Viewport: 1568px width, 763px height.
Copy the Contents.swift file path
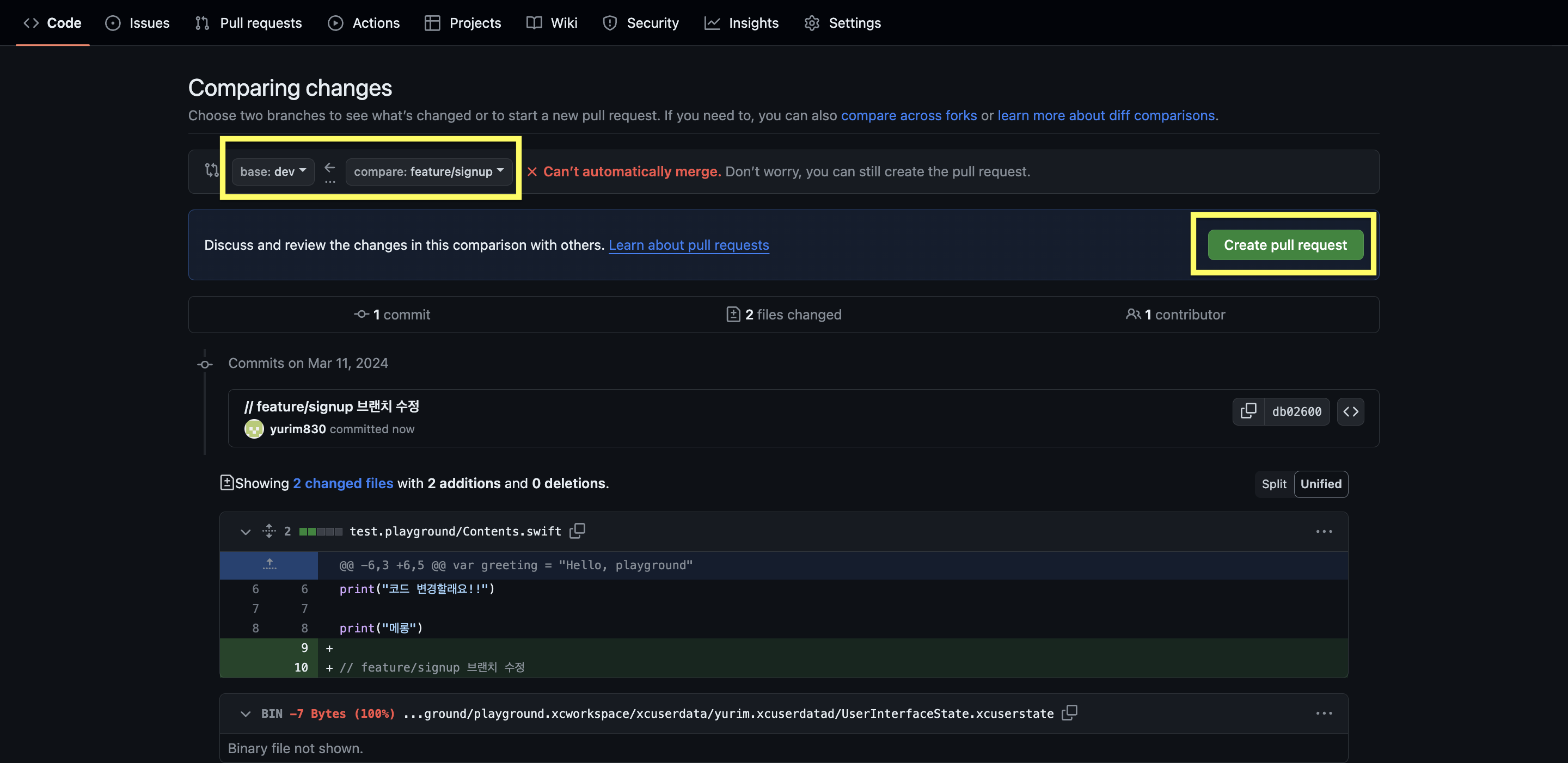577,531
